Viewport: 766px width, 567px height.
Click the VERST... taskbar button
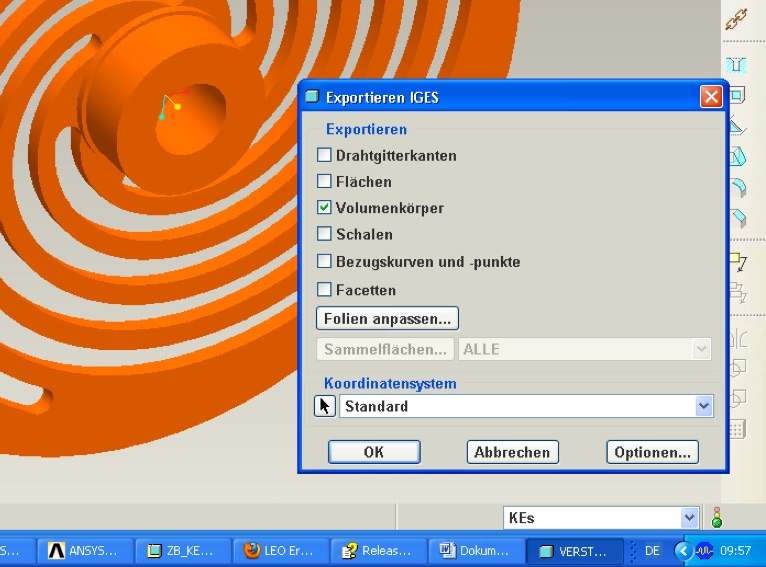tap(574, 551)
